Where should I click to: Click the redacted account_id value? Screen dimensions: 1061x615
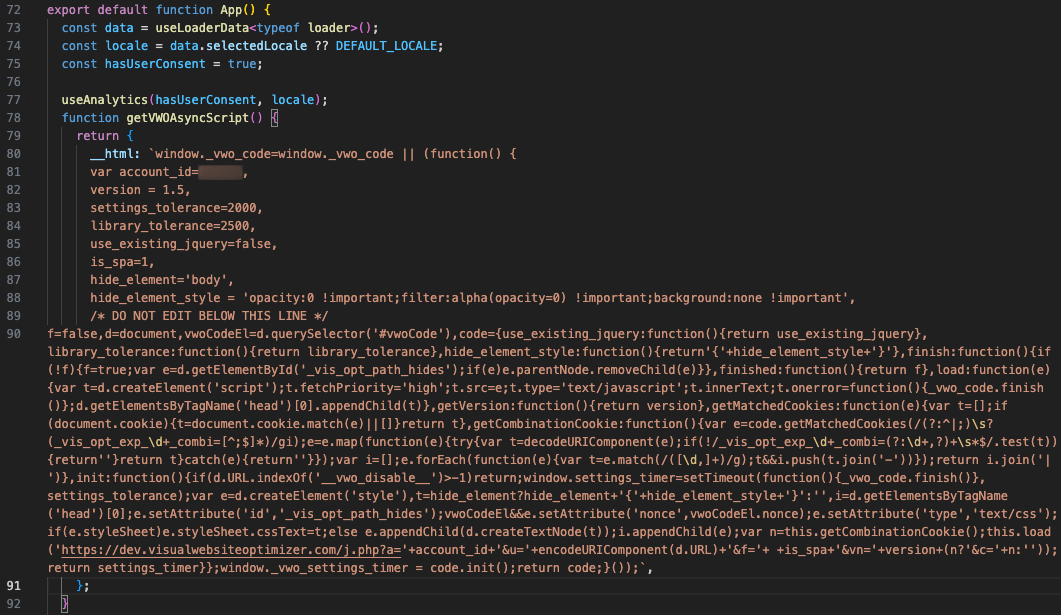pos(219,172)
